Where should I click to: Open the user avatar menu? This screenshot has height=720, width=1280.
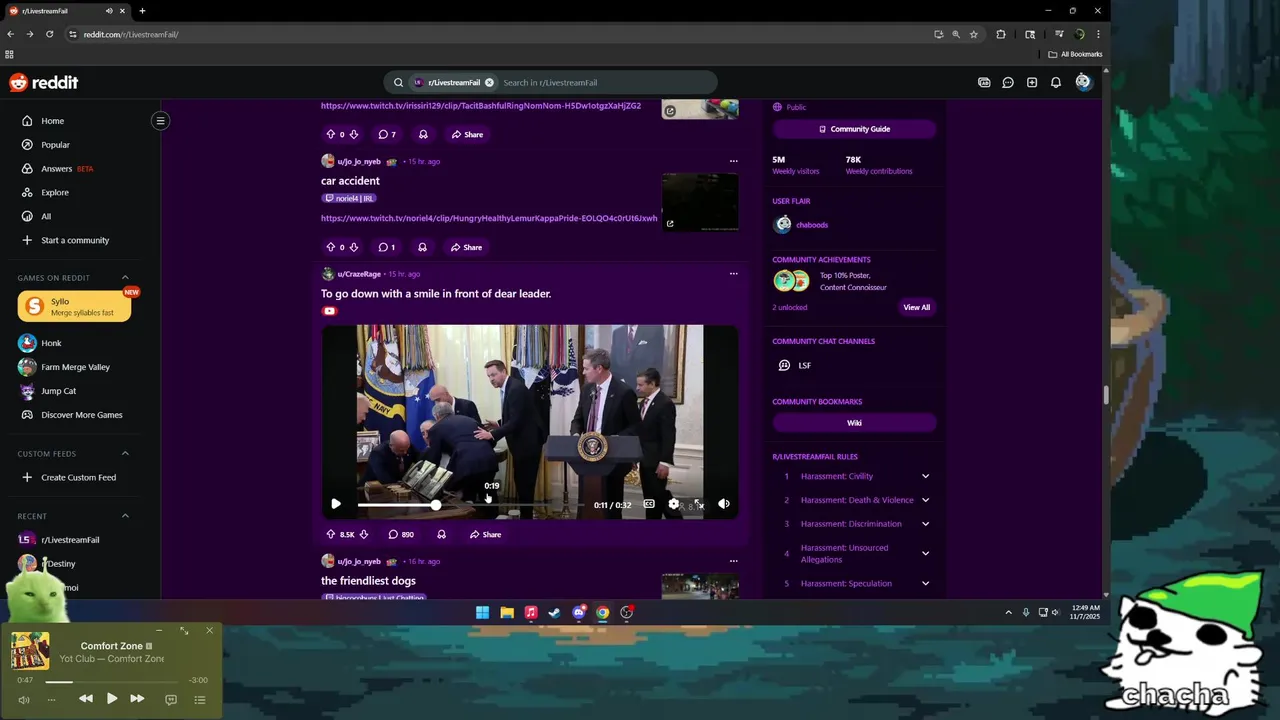(1083, 83)
